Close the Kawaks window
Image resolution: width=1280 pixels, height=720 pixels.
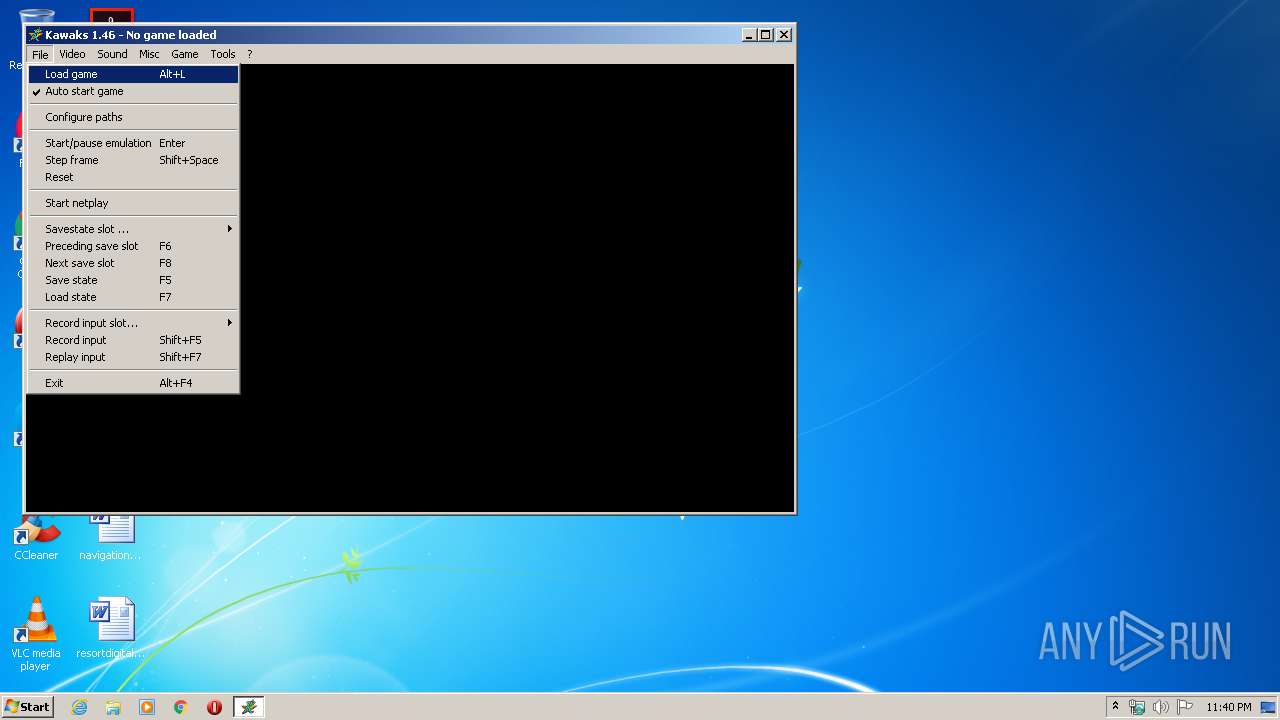[784, 35]
